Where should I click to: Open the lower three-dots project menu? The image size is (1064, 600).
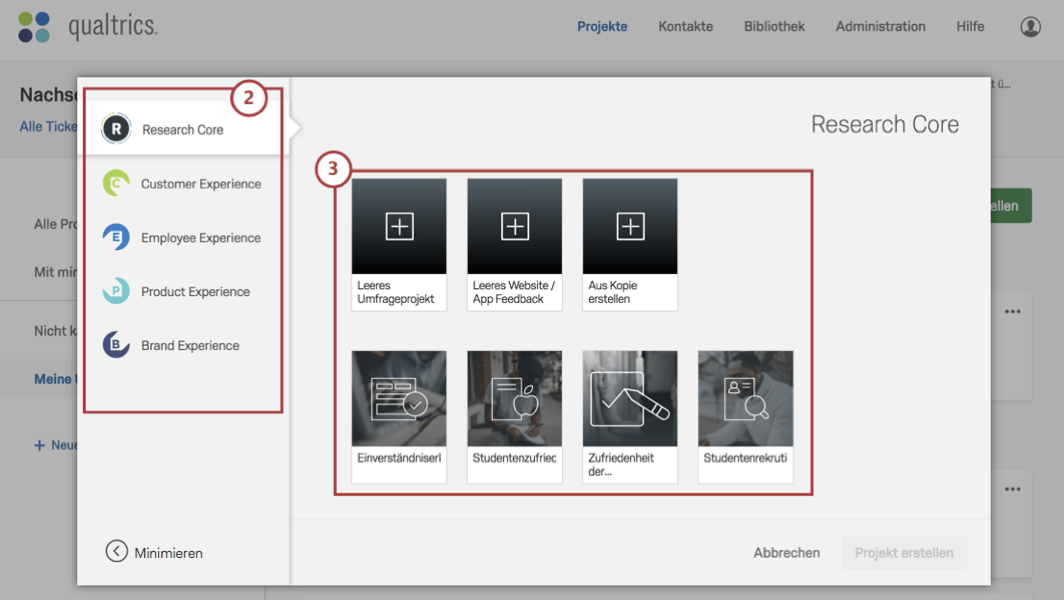(x=1012, y=489)
